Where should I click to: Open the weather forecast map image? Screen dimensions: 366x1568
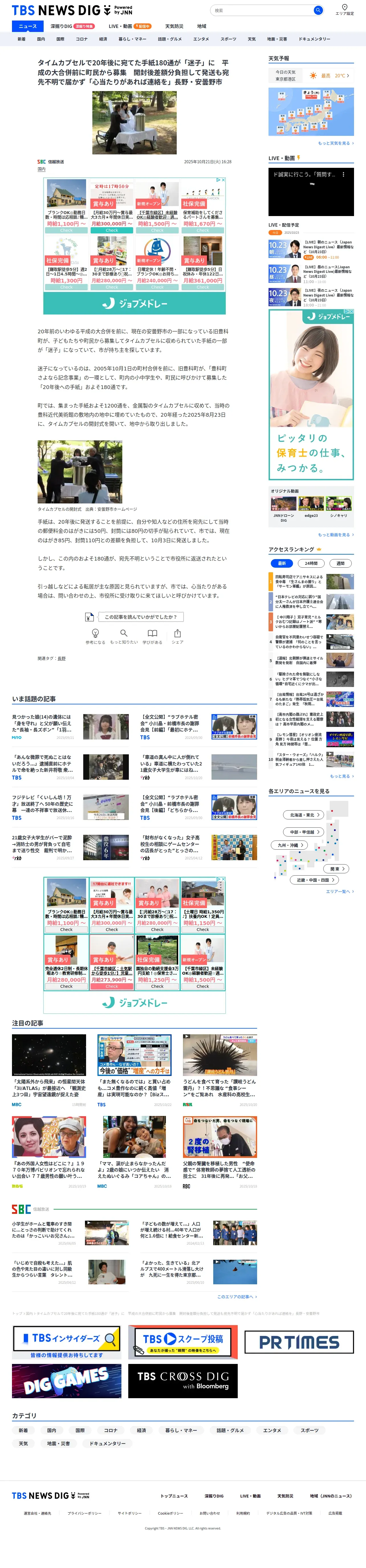[311, 112]
